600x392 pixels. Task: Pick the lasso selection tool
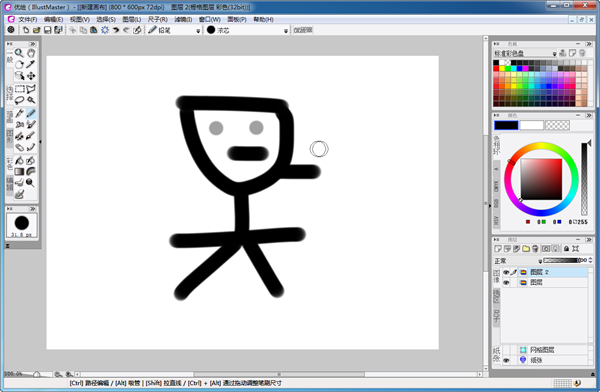(x=19, y=100)
